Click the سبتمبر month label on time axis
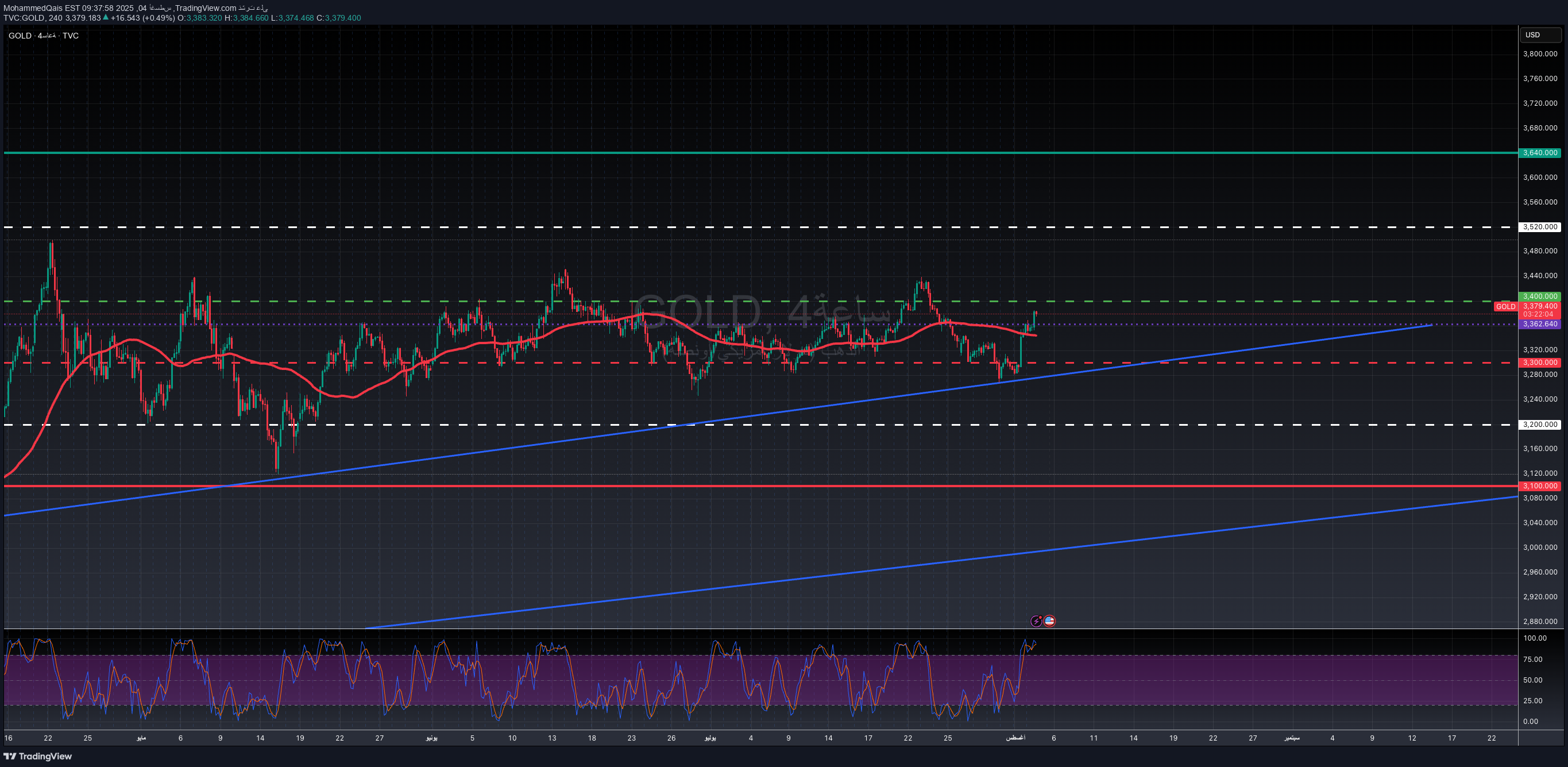This screenshot has width=1568, height=767. (x=1292, y=738)
